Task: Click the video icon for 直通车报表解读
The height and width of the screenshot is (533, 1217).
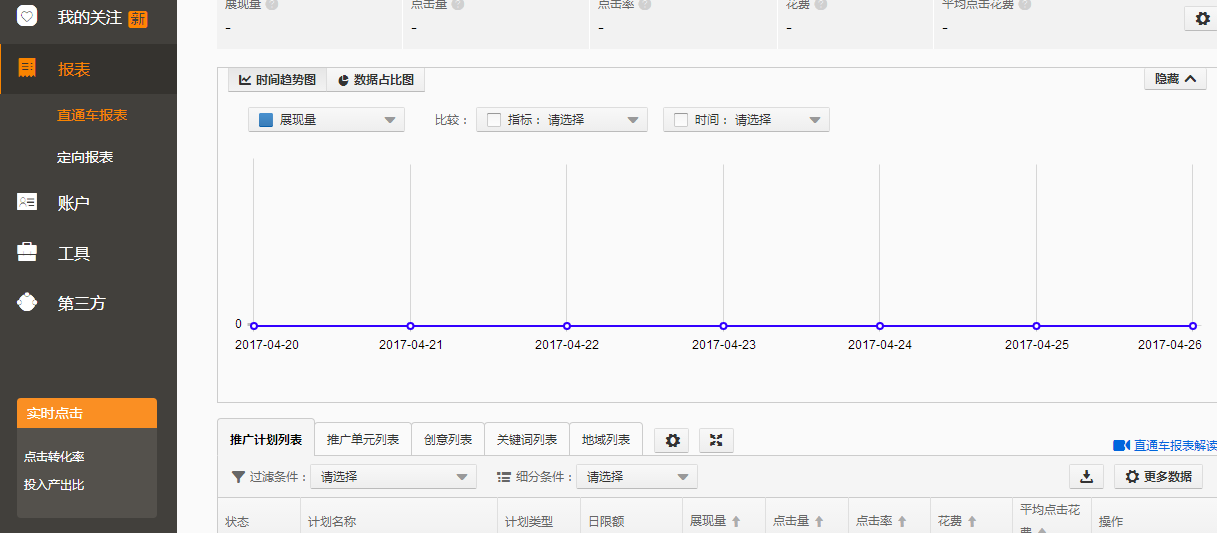Action: (1121, 445)
